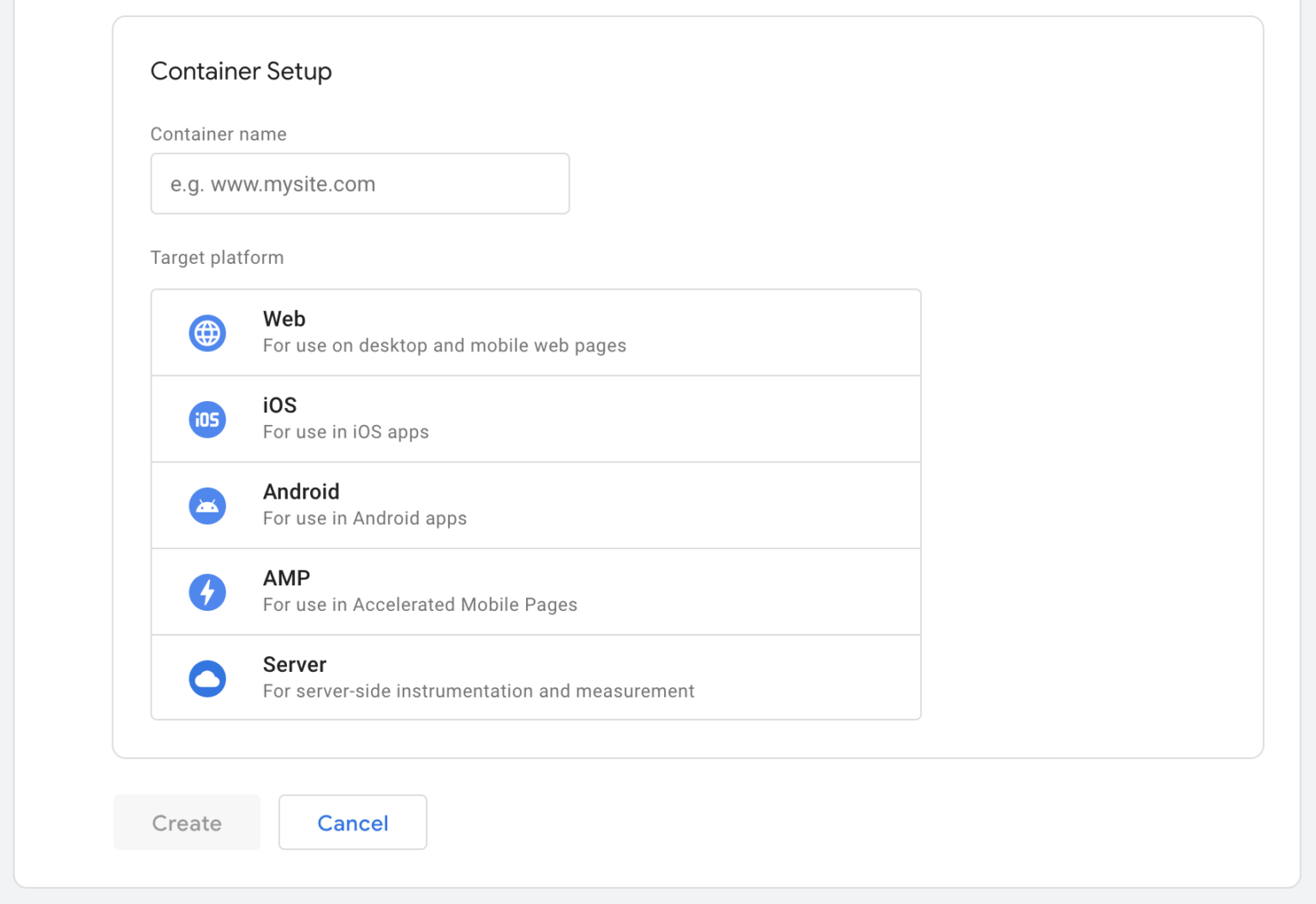The image size is (1316, 904).
Task: Click the www.mysite.com placeholder field
Action: (x=360, y=183)
